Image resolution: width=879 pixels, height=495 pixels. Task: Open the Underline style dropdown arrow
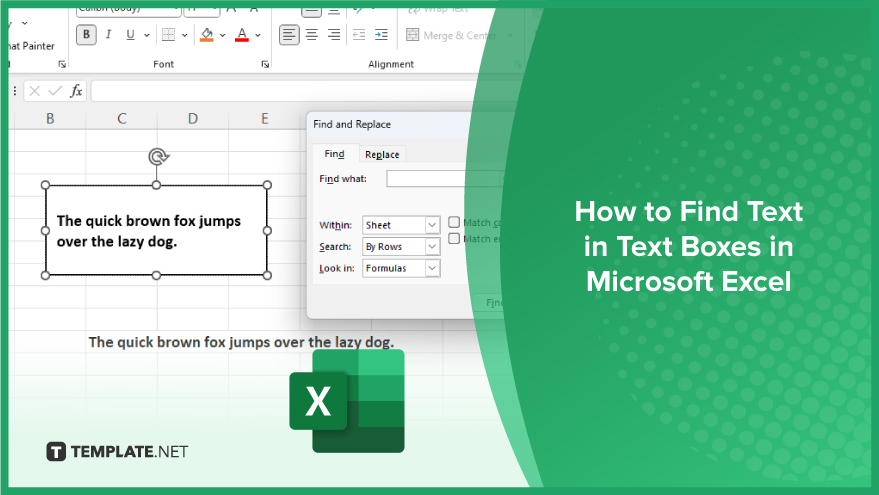tap(147, 35)
